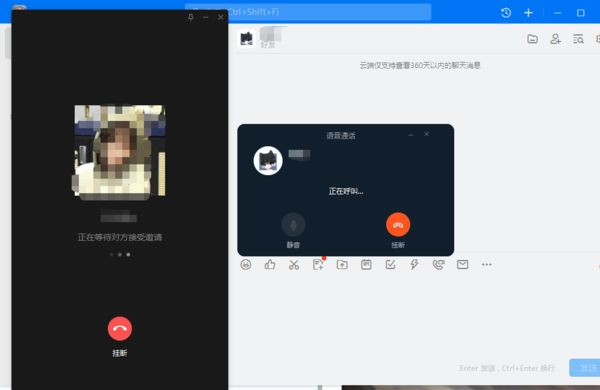Expand the more options ellipsis in the toolbar

click(x=487, y=264)
